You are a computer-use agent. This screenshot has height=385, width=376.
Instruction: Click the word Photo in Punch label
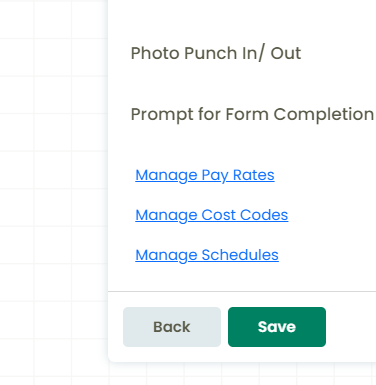pos(155,53)
